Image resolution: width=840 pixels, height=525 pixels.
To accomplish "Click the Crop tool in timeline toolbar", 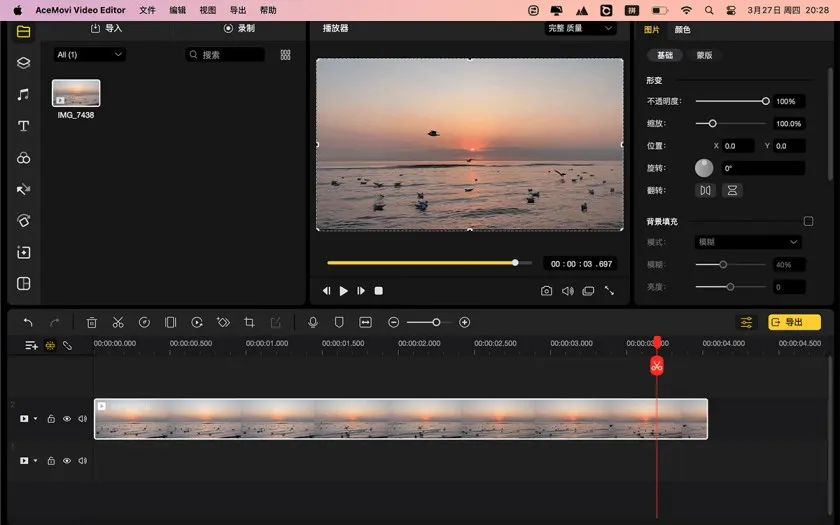I will tap(249, 322).
